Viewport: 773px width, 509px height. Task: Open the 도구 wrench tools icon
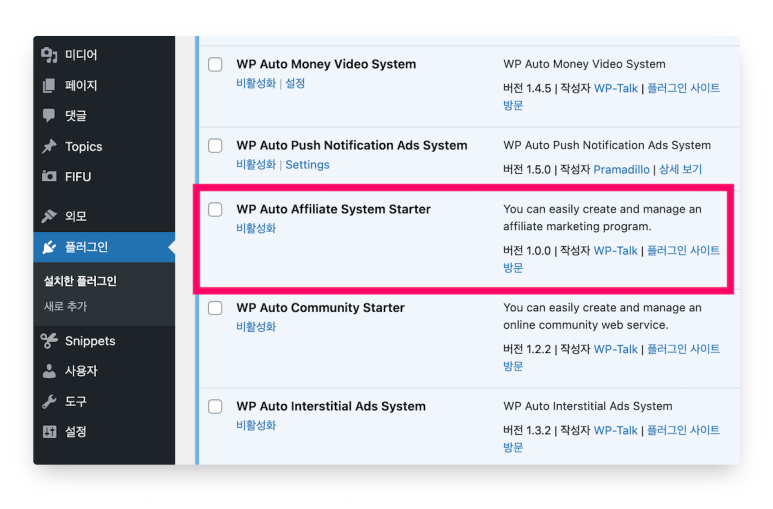[x=49, y=401]
